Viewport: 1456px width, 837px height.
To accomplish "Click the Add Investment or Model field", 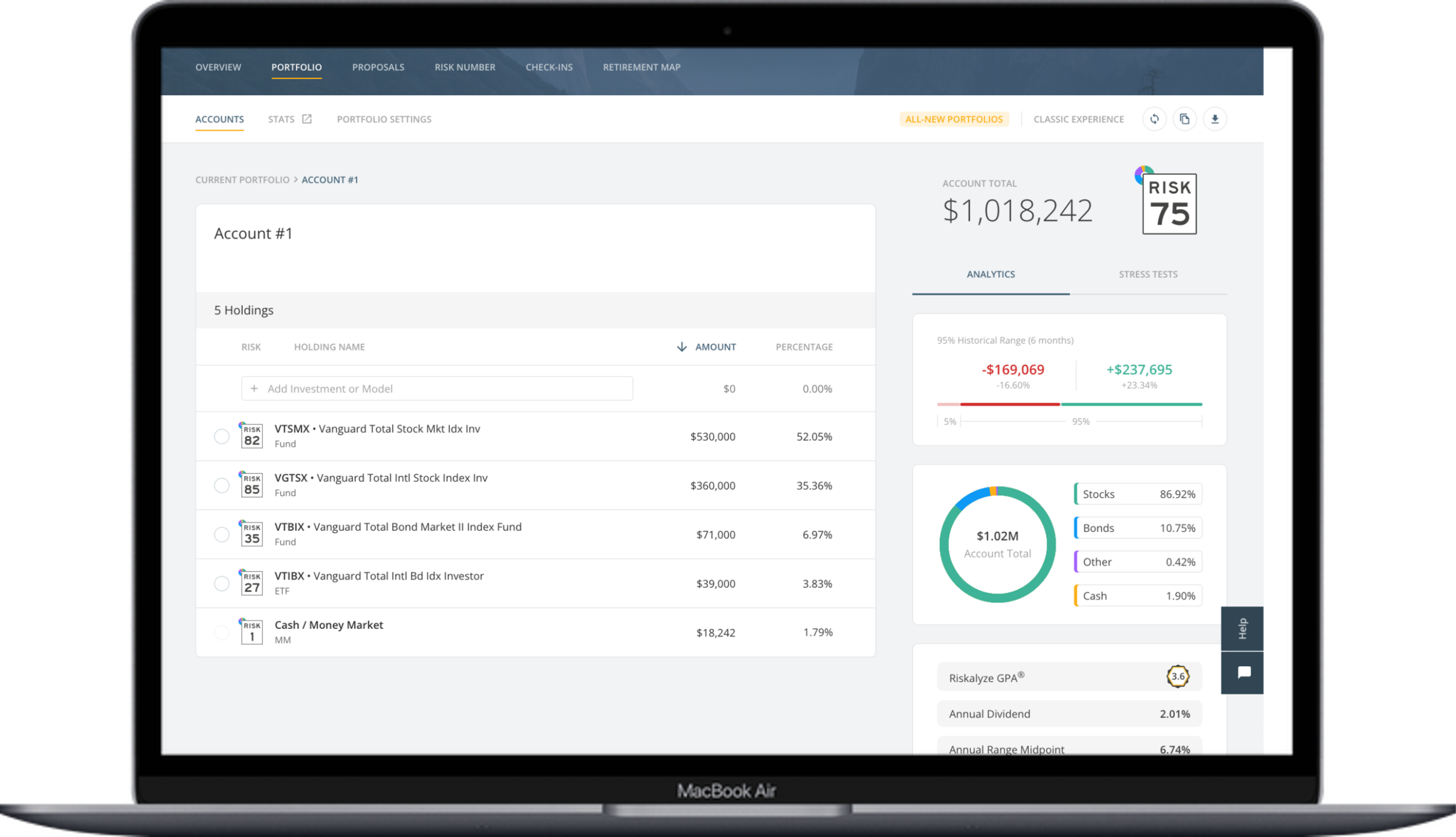I will click(437, 389).
